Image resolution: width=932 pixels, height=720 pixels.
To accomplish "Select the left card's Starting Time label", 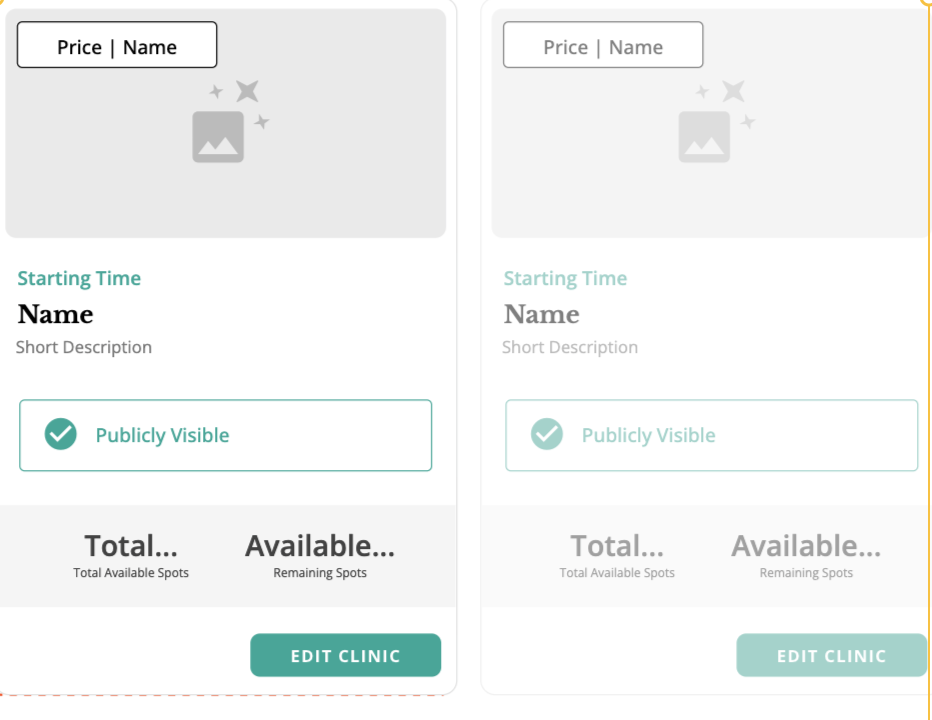I will click(x=79, y=279).
